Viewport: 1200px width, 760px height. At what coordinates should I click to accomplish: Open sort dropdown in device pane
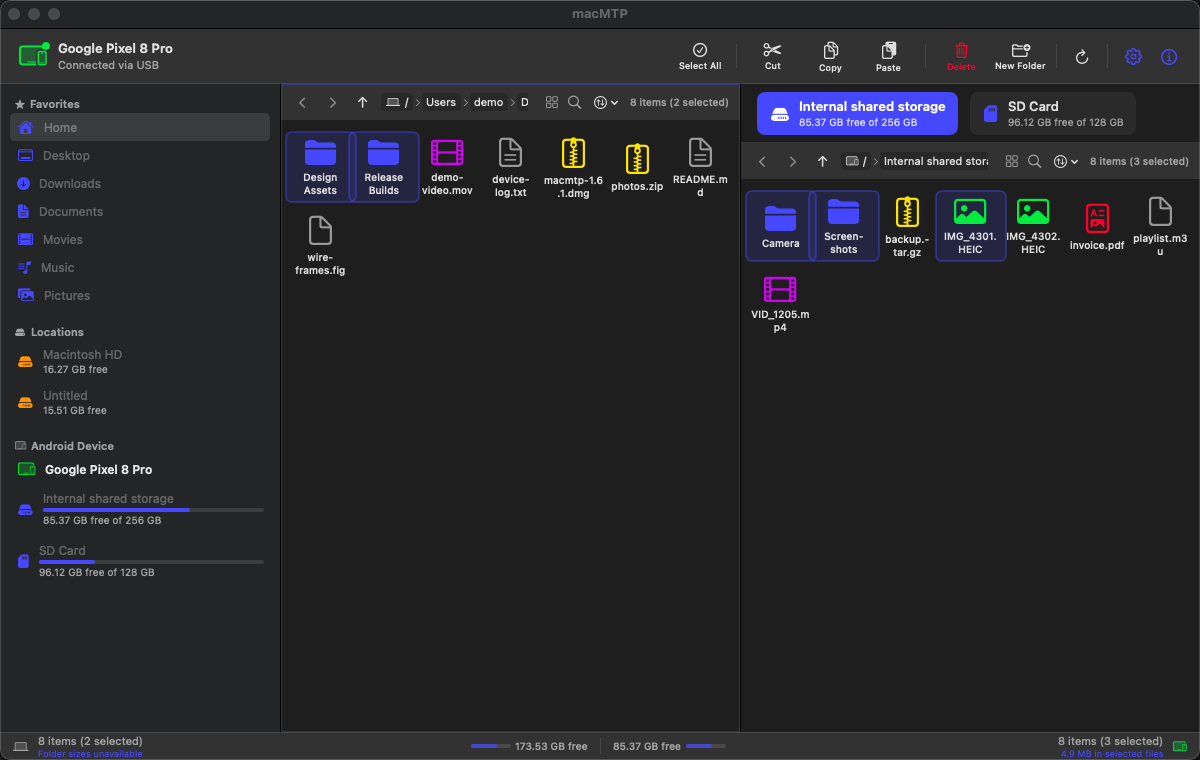(1066, 161)
